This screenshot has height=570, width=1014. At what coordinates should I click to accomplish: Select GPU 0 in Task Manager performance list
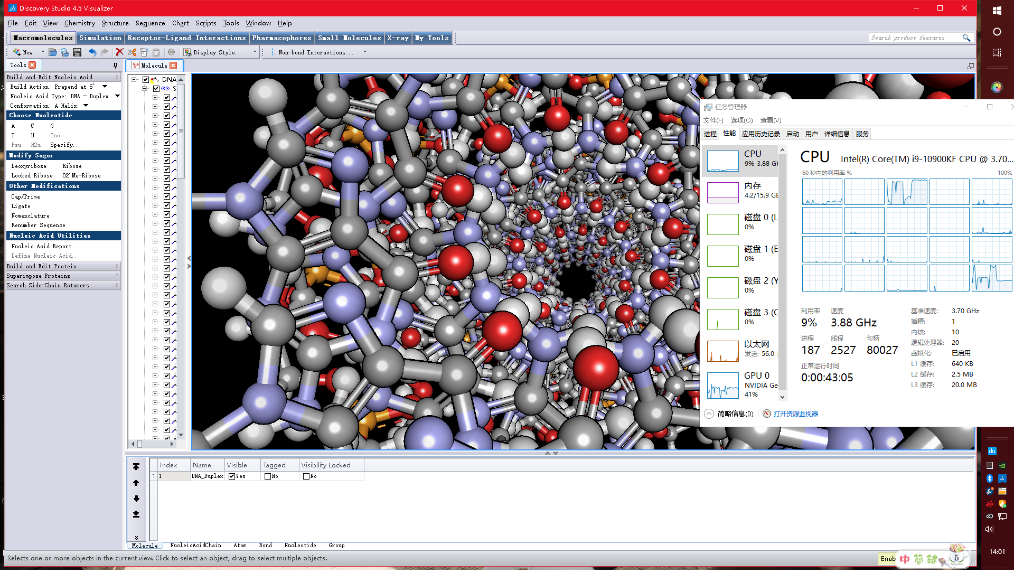pyautogui.click(x=749, y=384)
